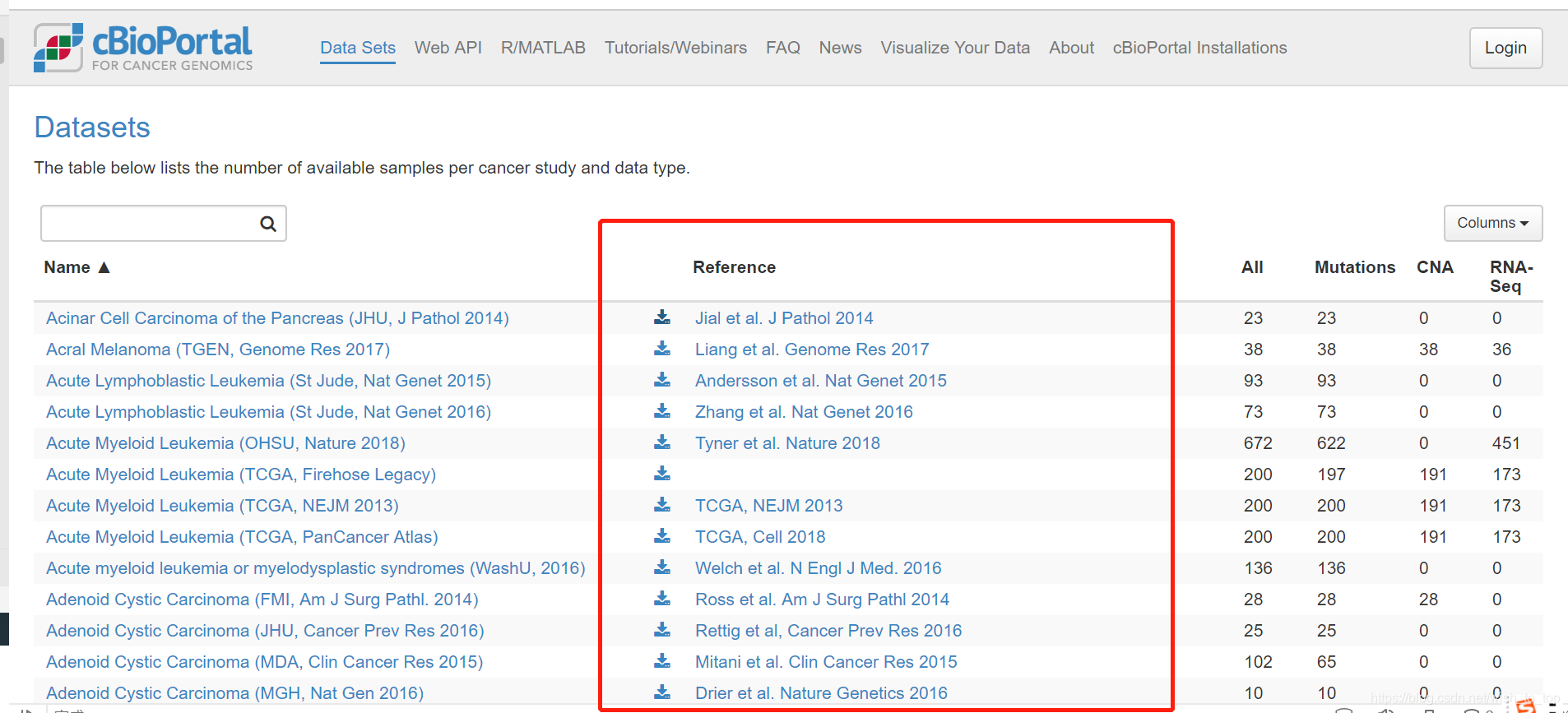Open Acral Melanoma (TGEN, Genome Res 2017) study
The image size is (1568, 713).
[x=218, y=350]
